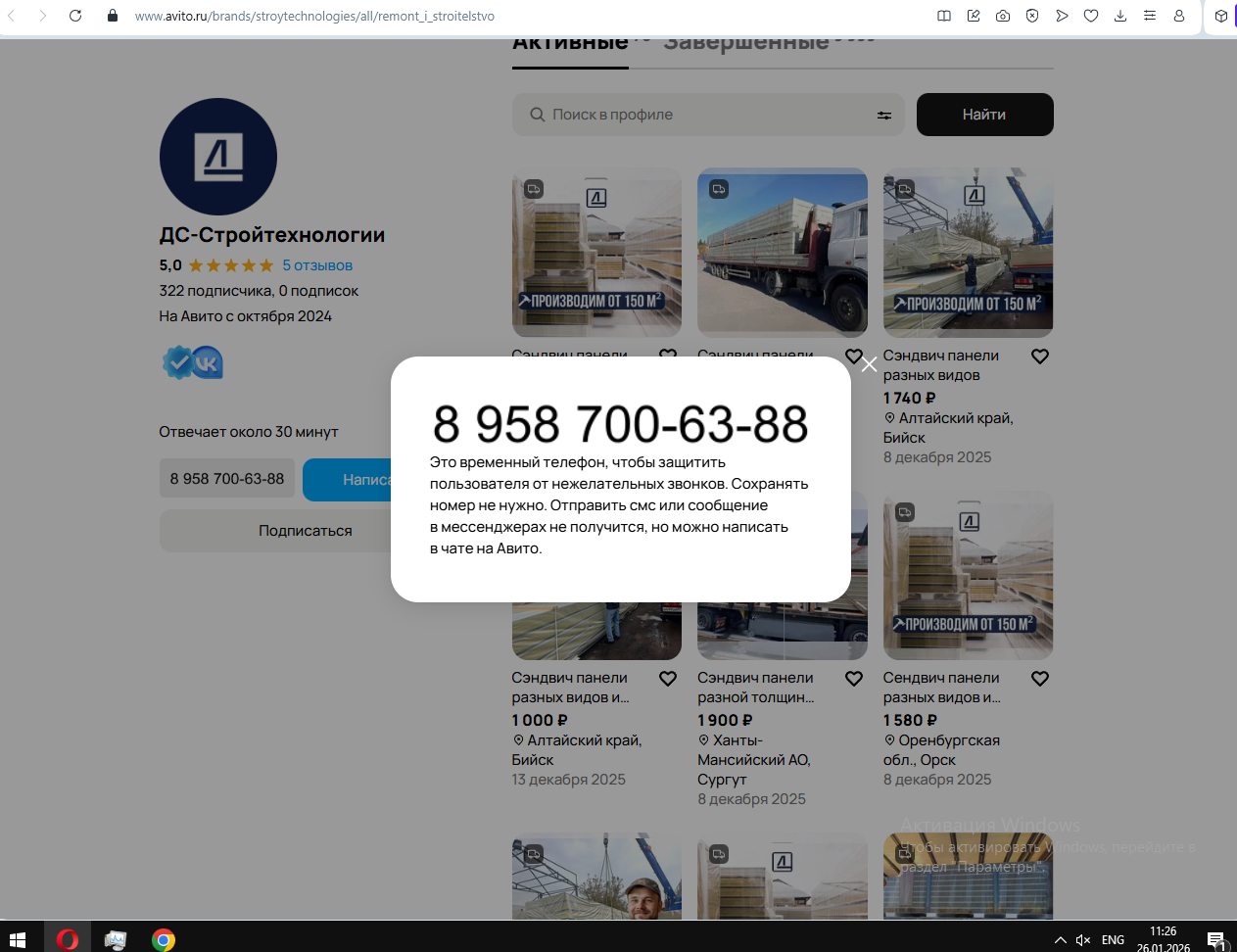This screenshot has width=1237, height=952.
Task: Open 'Сэндвич панели разной толщин...' listing title
Action: tap(756, 688)
